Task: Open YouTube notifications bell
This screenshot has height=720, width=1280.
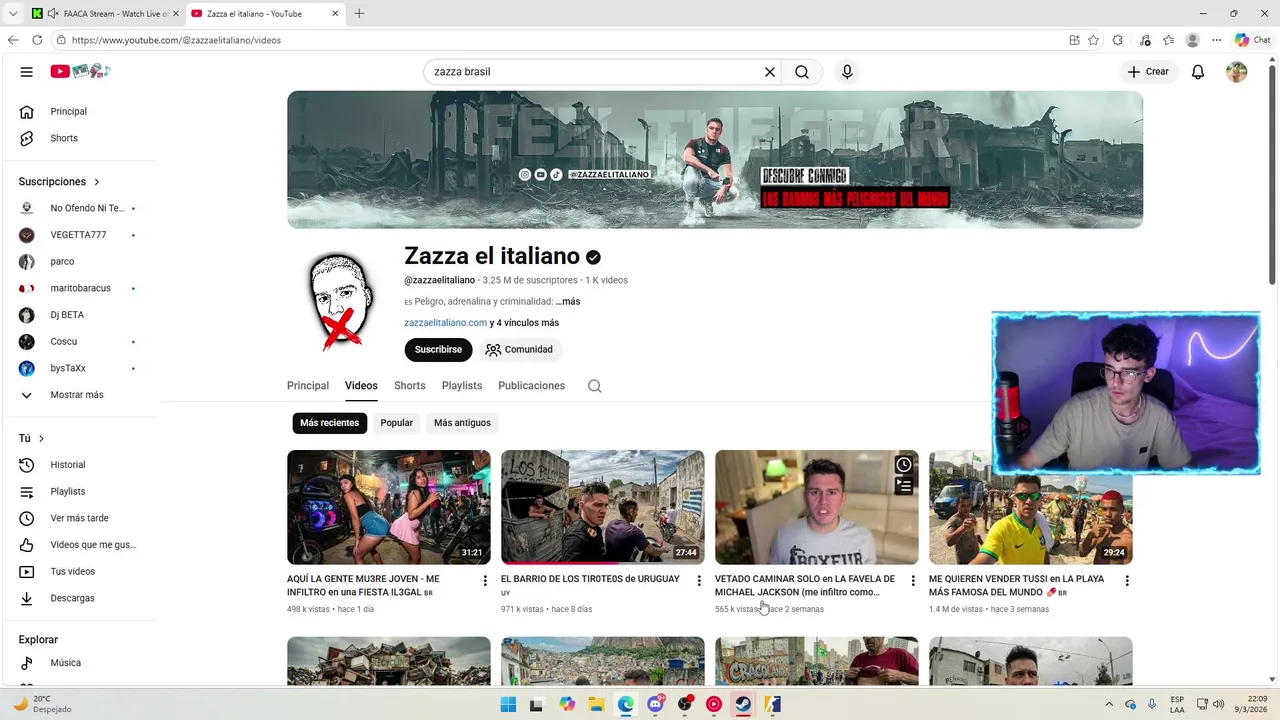Action: click(x=1198, y=72)
